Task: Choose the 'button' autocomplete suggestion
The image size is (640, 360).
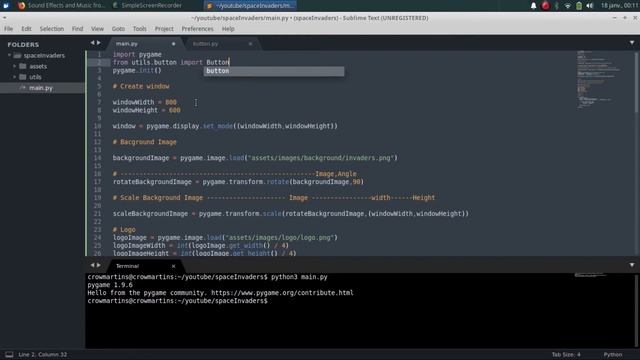Action: 274,71
